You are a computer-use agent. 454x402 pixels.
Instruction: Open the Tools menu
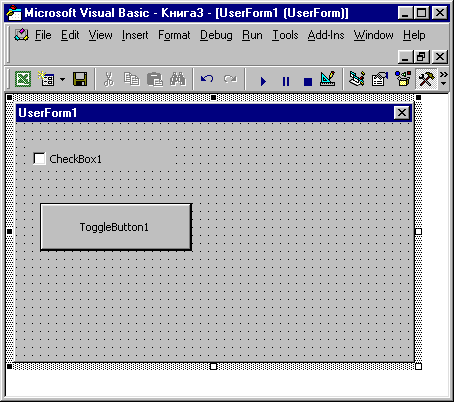[285, 35]
